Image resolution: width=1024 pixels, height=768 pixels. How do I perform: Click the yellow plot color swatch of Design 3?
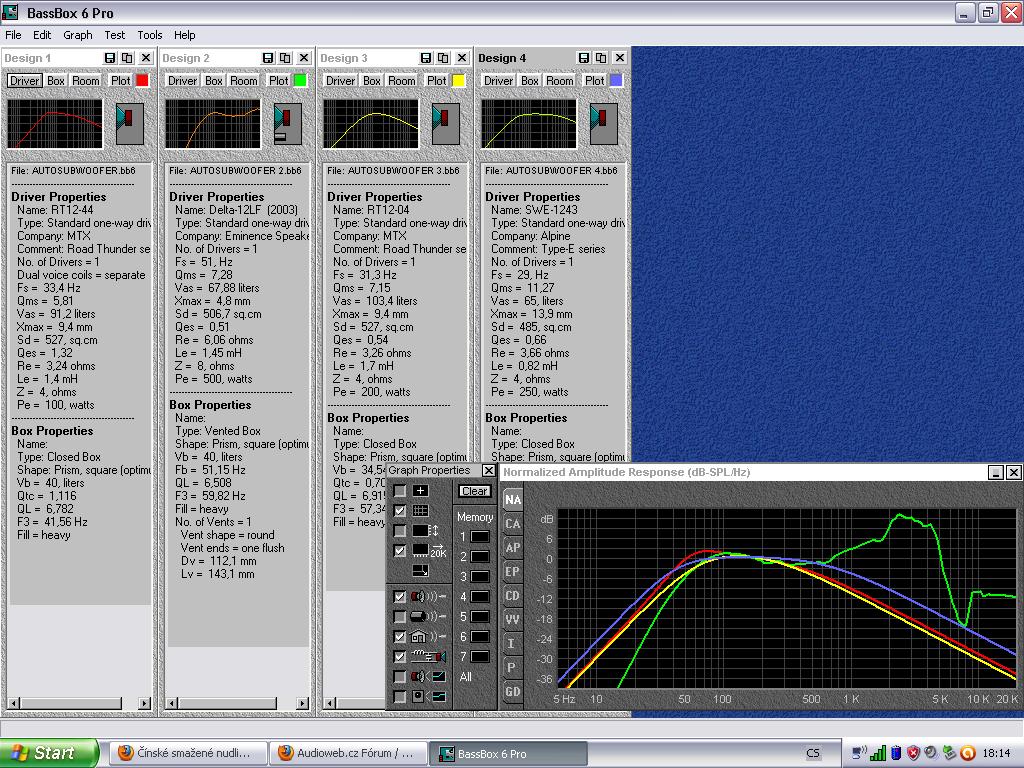[458, 80]
